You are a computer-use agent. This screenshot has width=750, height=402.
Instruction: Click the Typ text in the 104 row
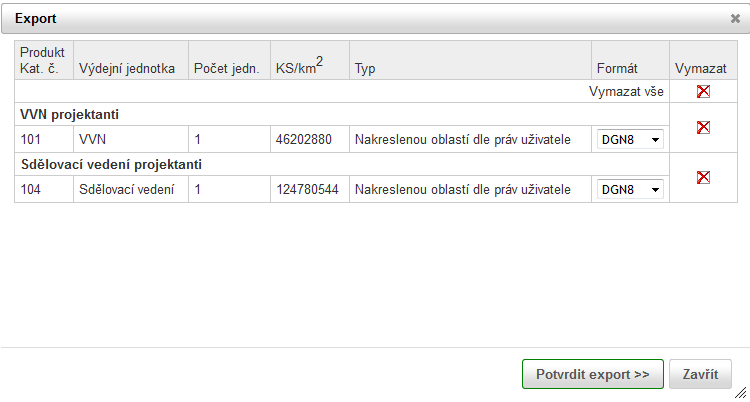(x=463, y=190)
